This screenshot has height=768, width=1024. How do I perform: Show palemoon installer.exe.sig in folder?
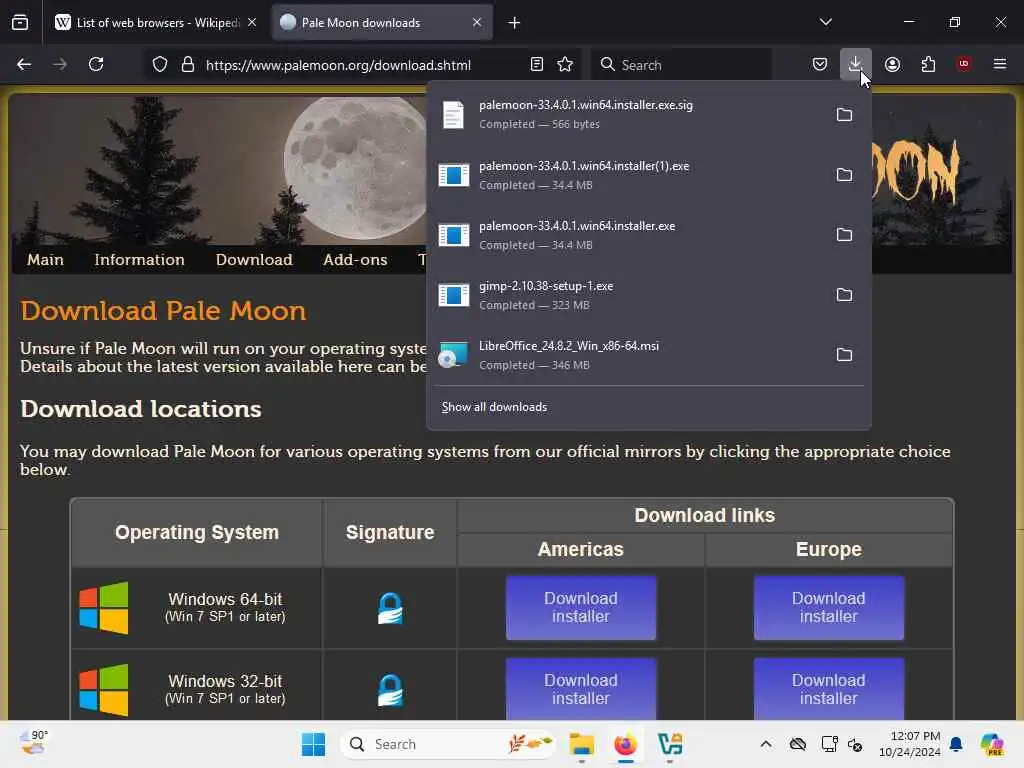(844, 115)
